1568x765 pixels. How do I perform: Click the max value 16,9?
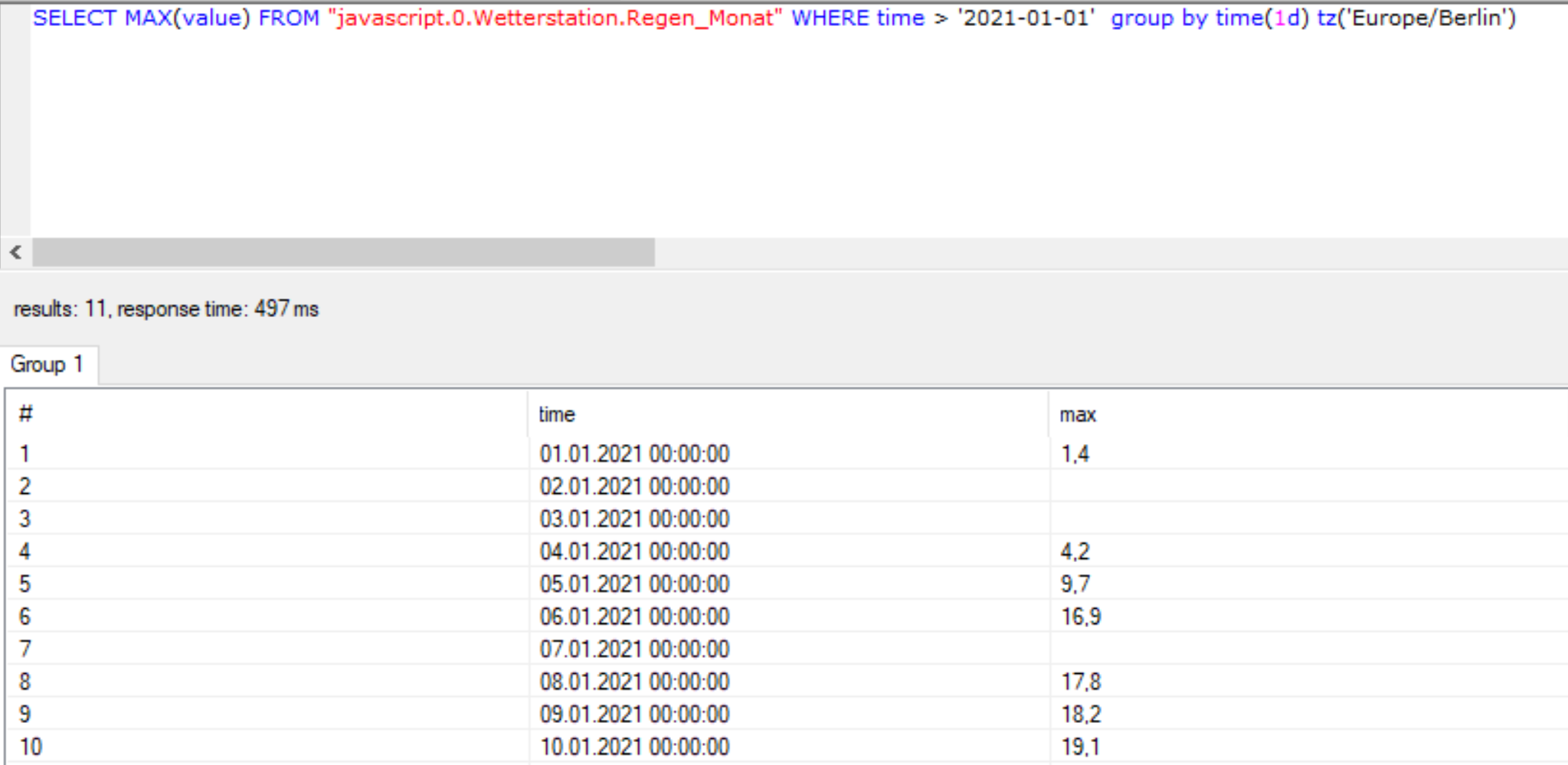1081,616
